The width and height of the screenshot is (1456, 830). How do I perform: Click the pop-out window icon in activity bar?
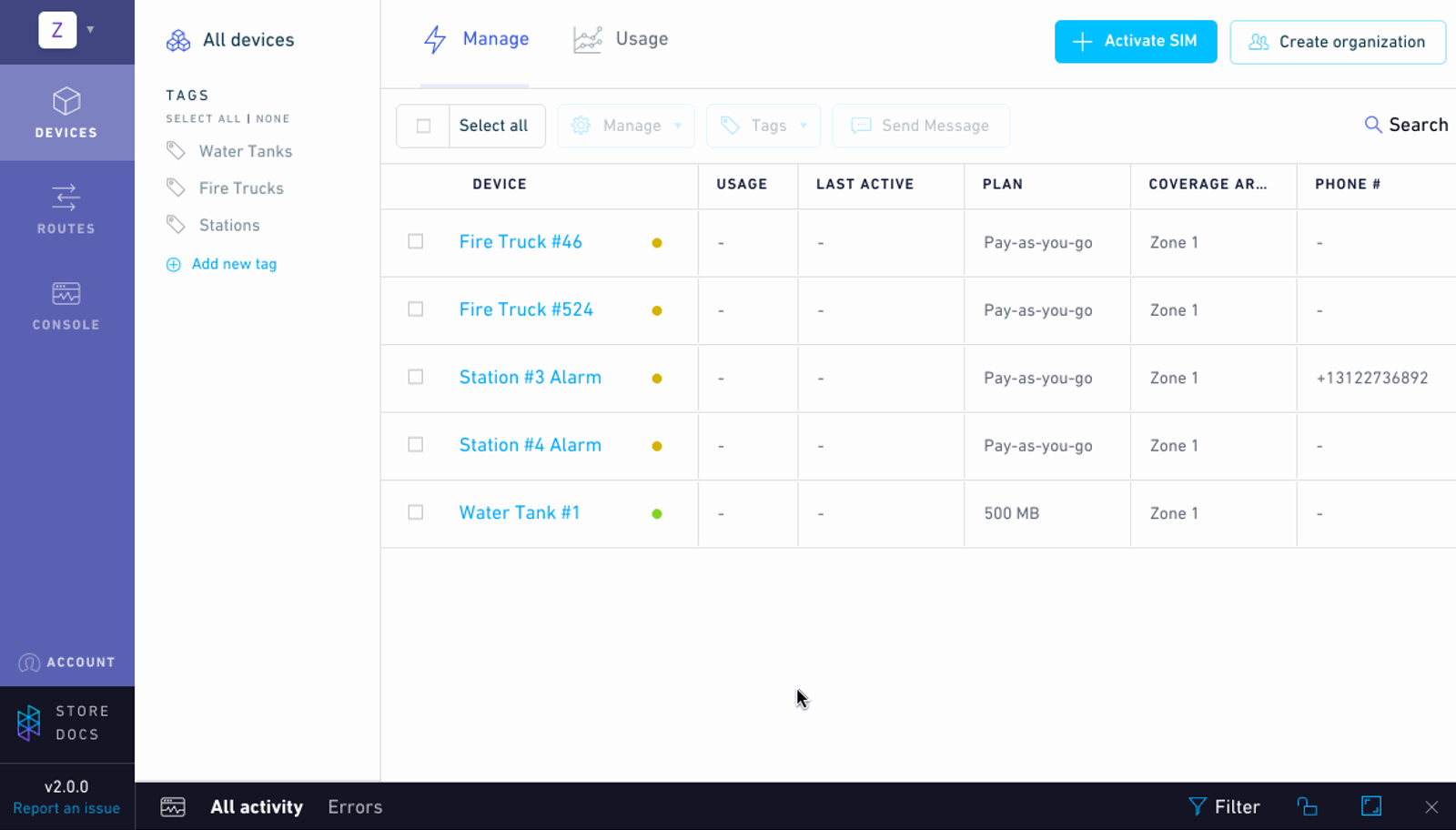click(x=1307, y=806)
